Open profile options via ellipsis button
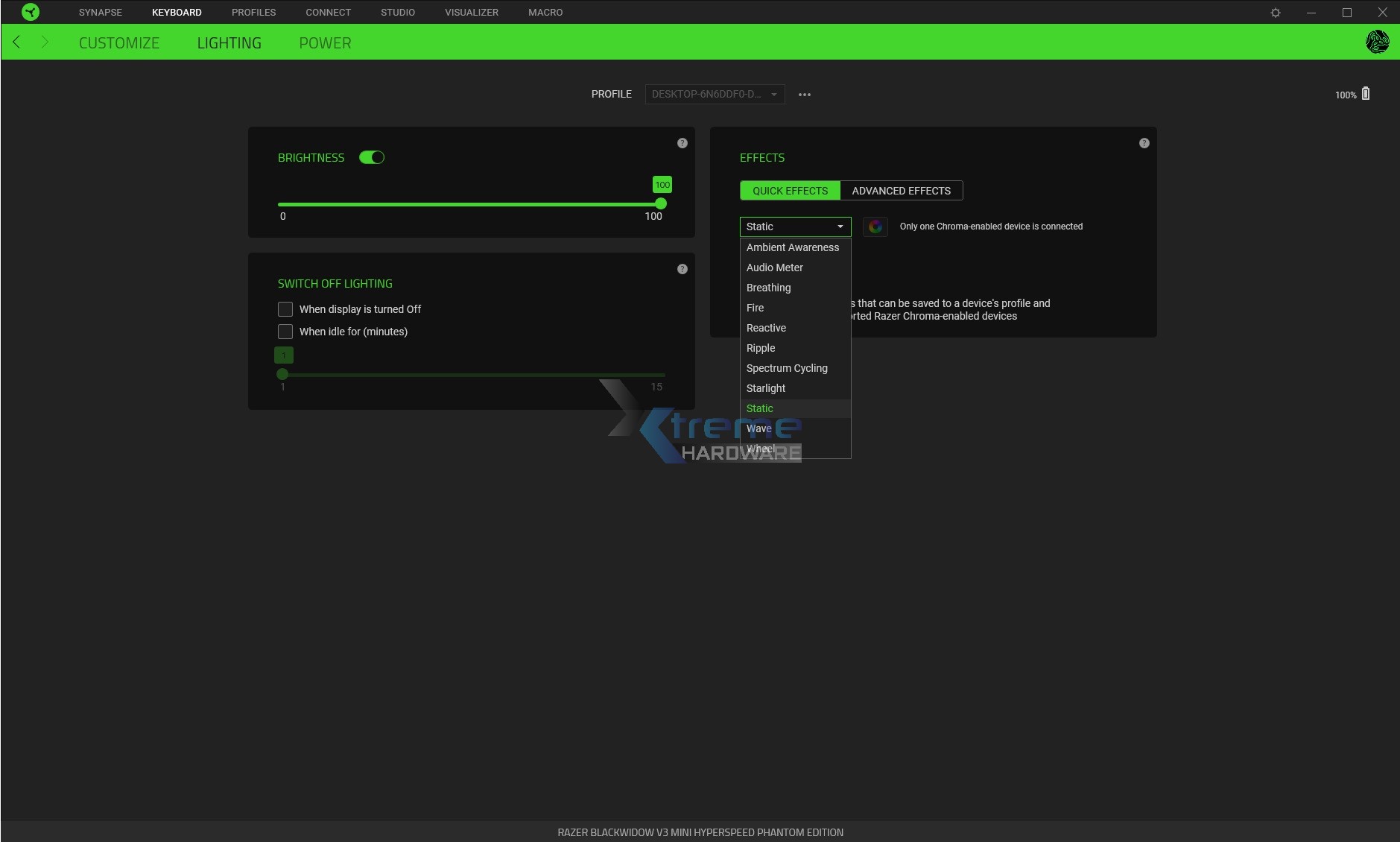 pyautogui.click(x=804, y=94)
